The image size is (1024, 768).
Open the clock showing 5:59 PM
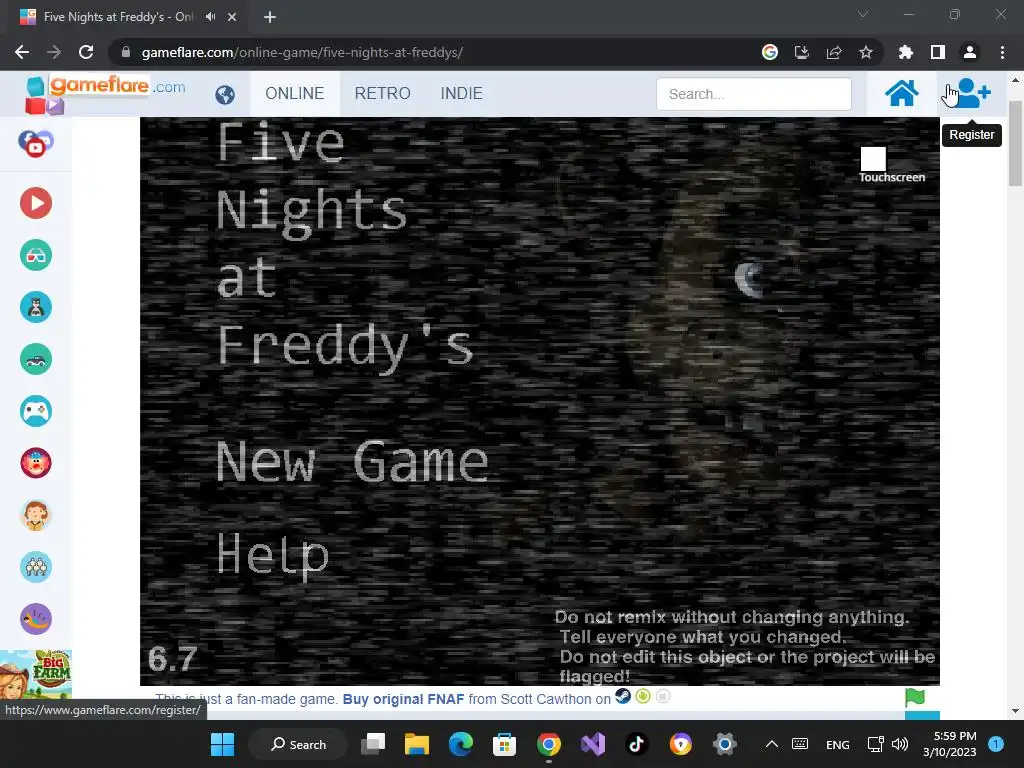coord(950,744)
